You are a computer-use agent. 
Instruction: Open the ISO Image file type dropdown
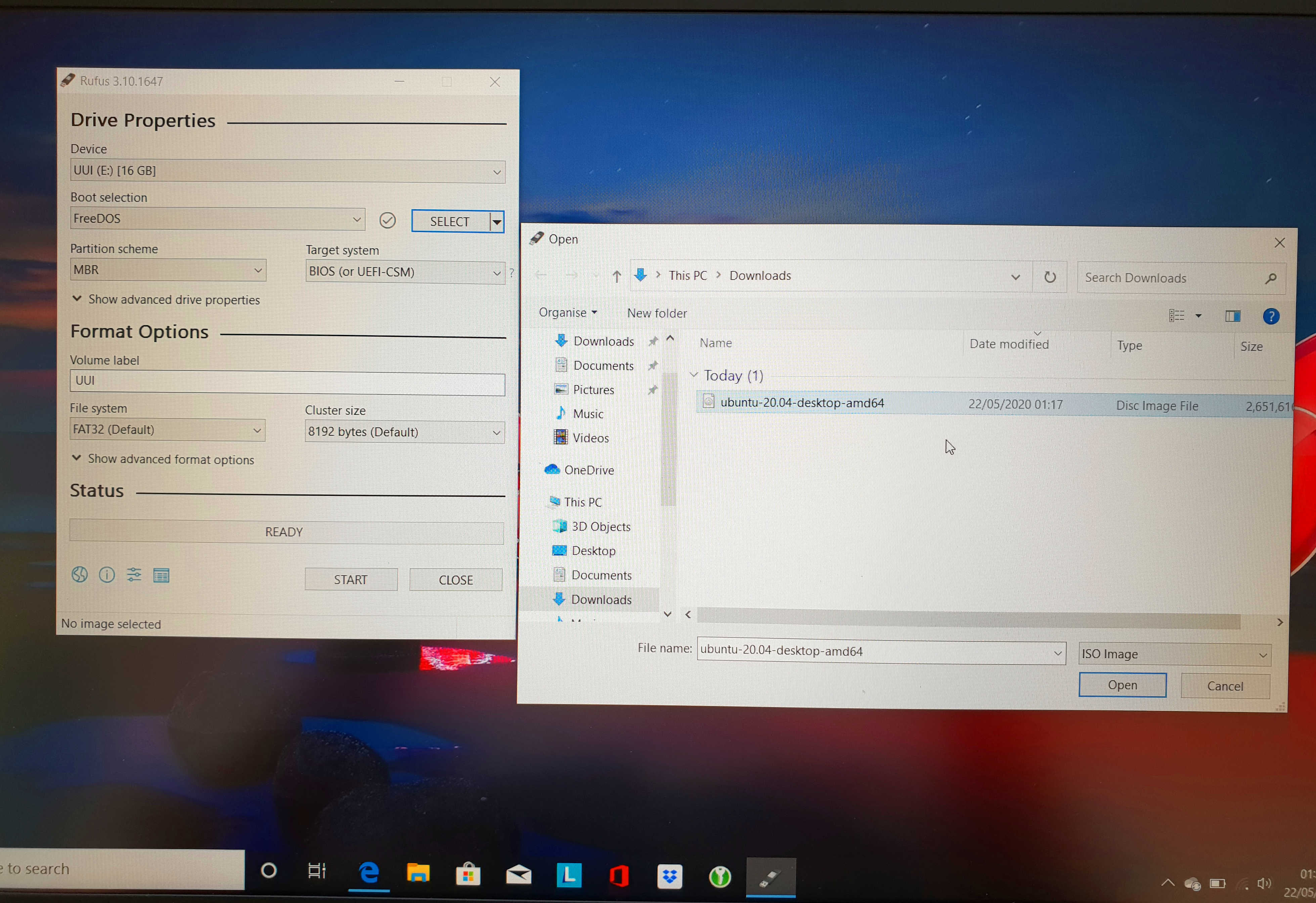(1174, 654)
